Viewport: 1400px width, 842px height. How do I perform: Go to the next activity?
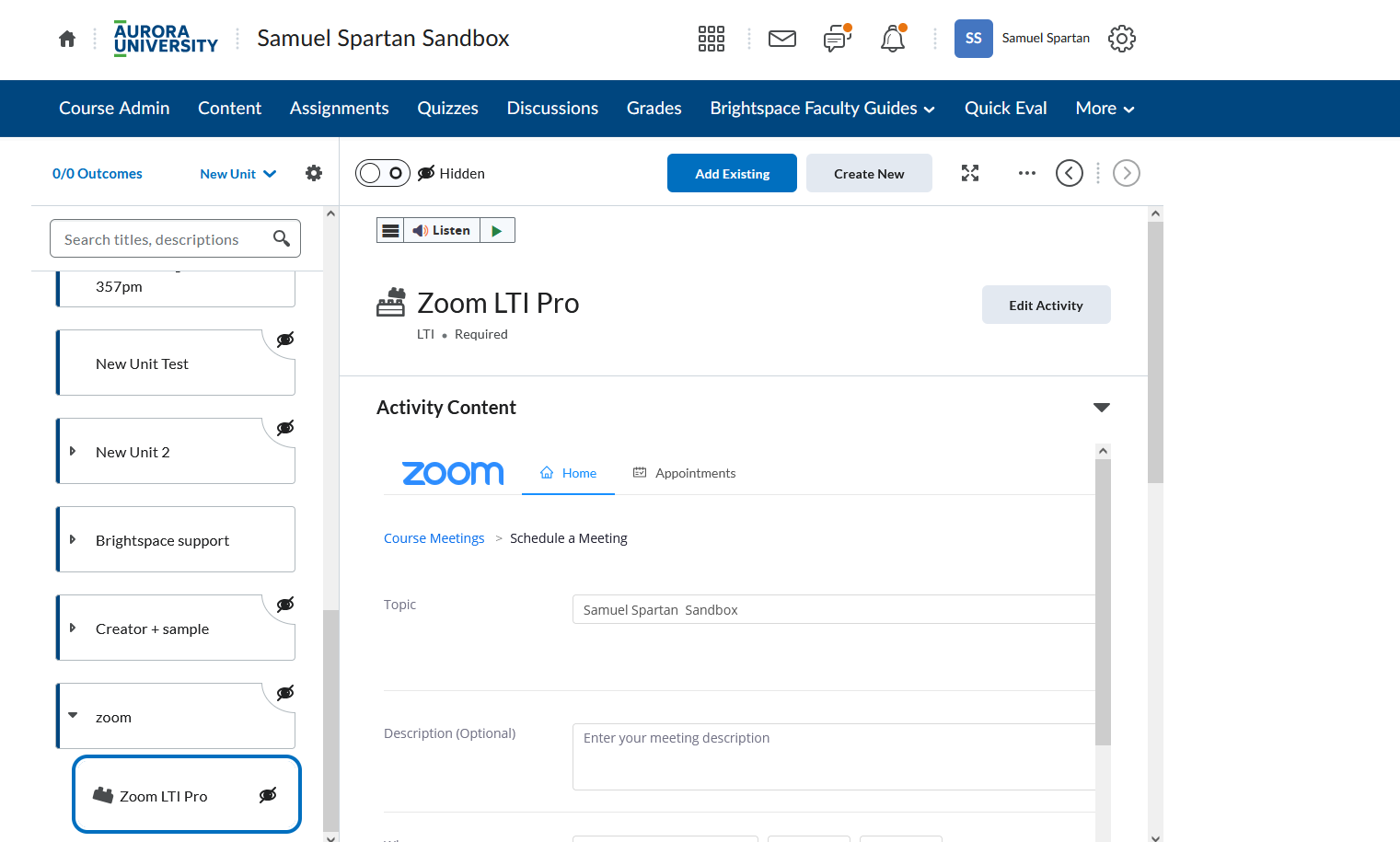(1127, 173)
